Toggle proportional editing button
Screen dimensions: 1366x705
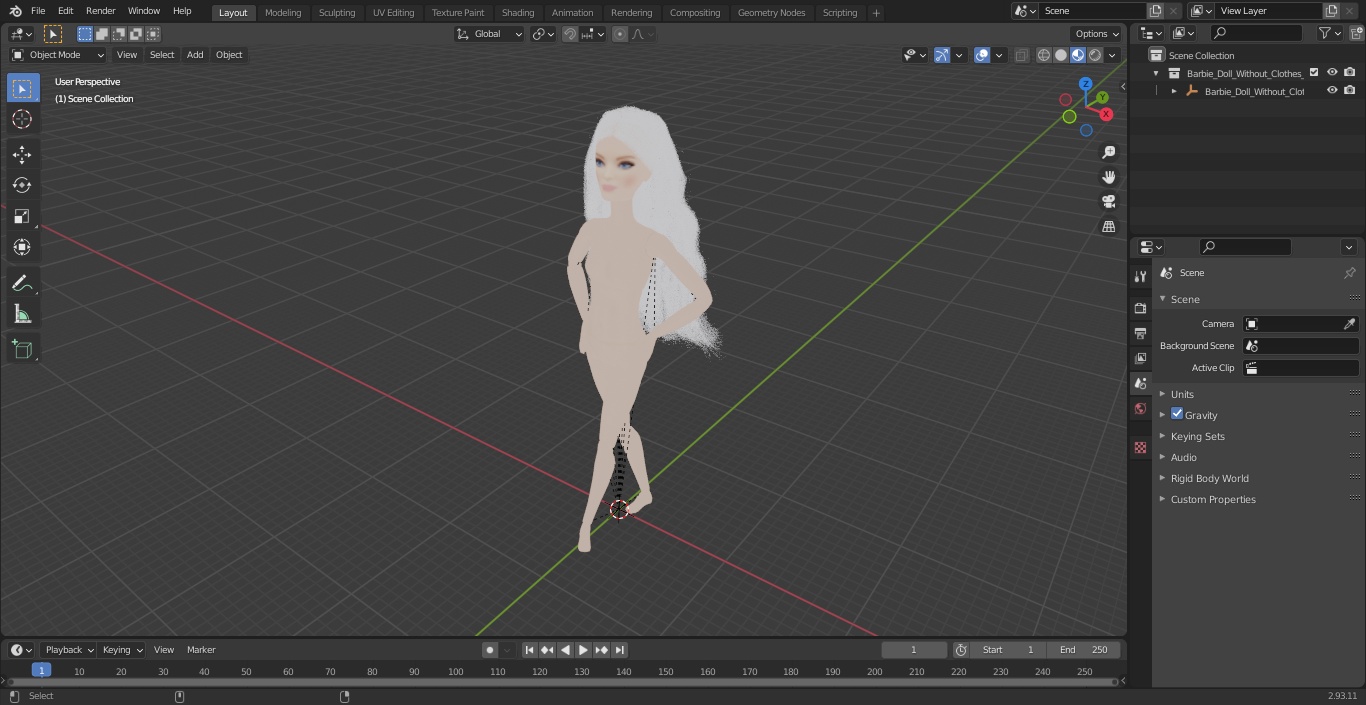pyautogui.click(x=620, y=34)
